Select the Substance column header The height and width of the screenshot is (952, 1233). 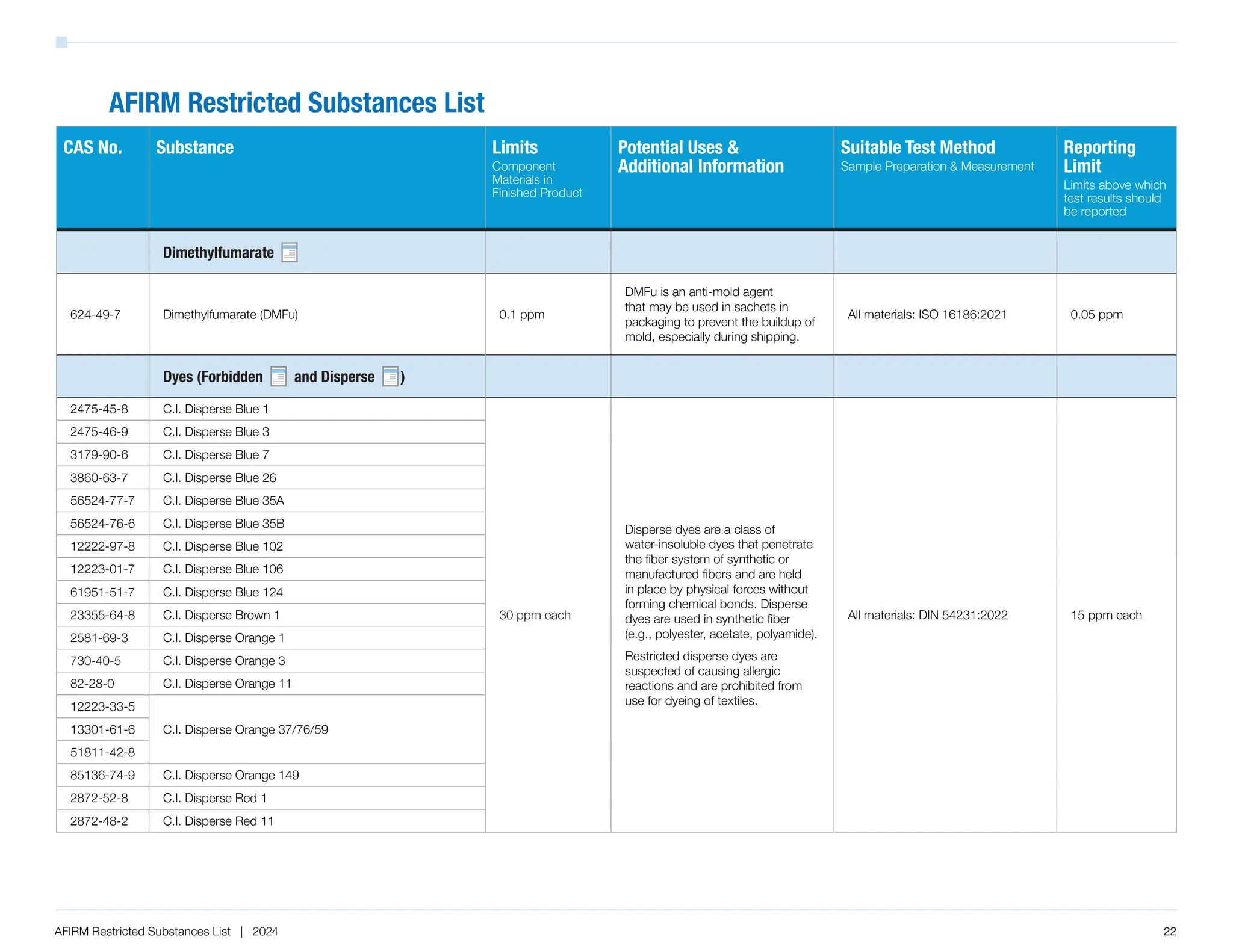click(194, 147)
